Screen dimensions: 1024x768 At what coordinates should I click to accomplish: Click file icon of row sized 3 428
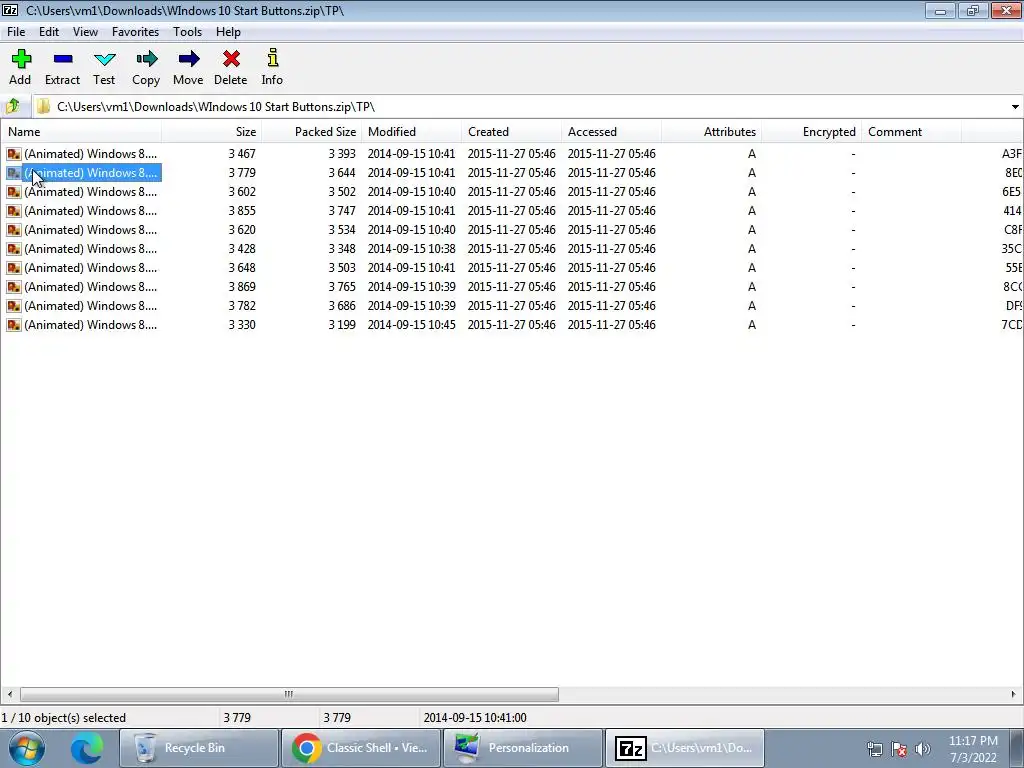(14, 248)
